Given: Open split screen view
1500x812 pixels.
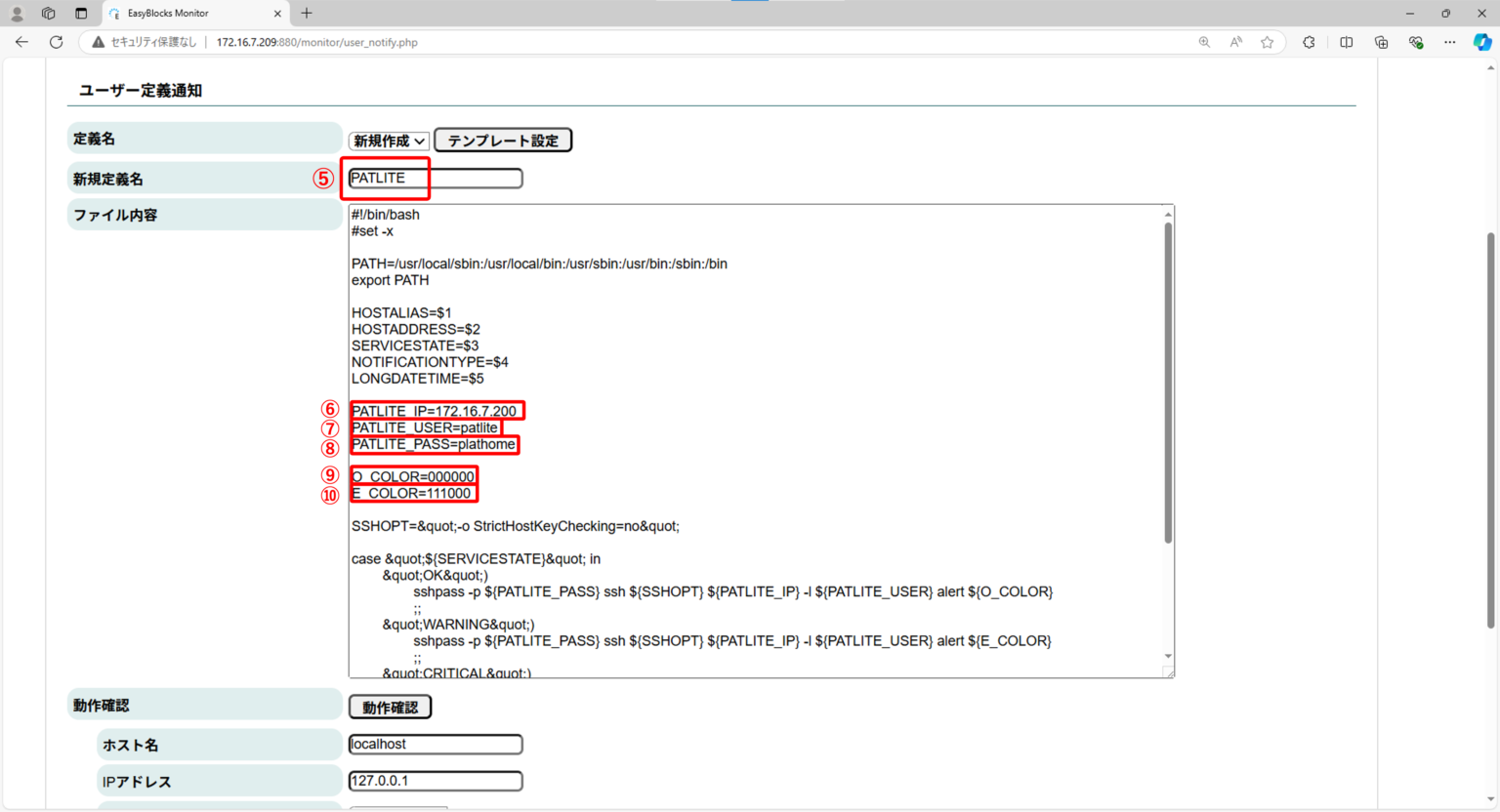Looking at the screenshot, I should (1346, 42).
